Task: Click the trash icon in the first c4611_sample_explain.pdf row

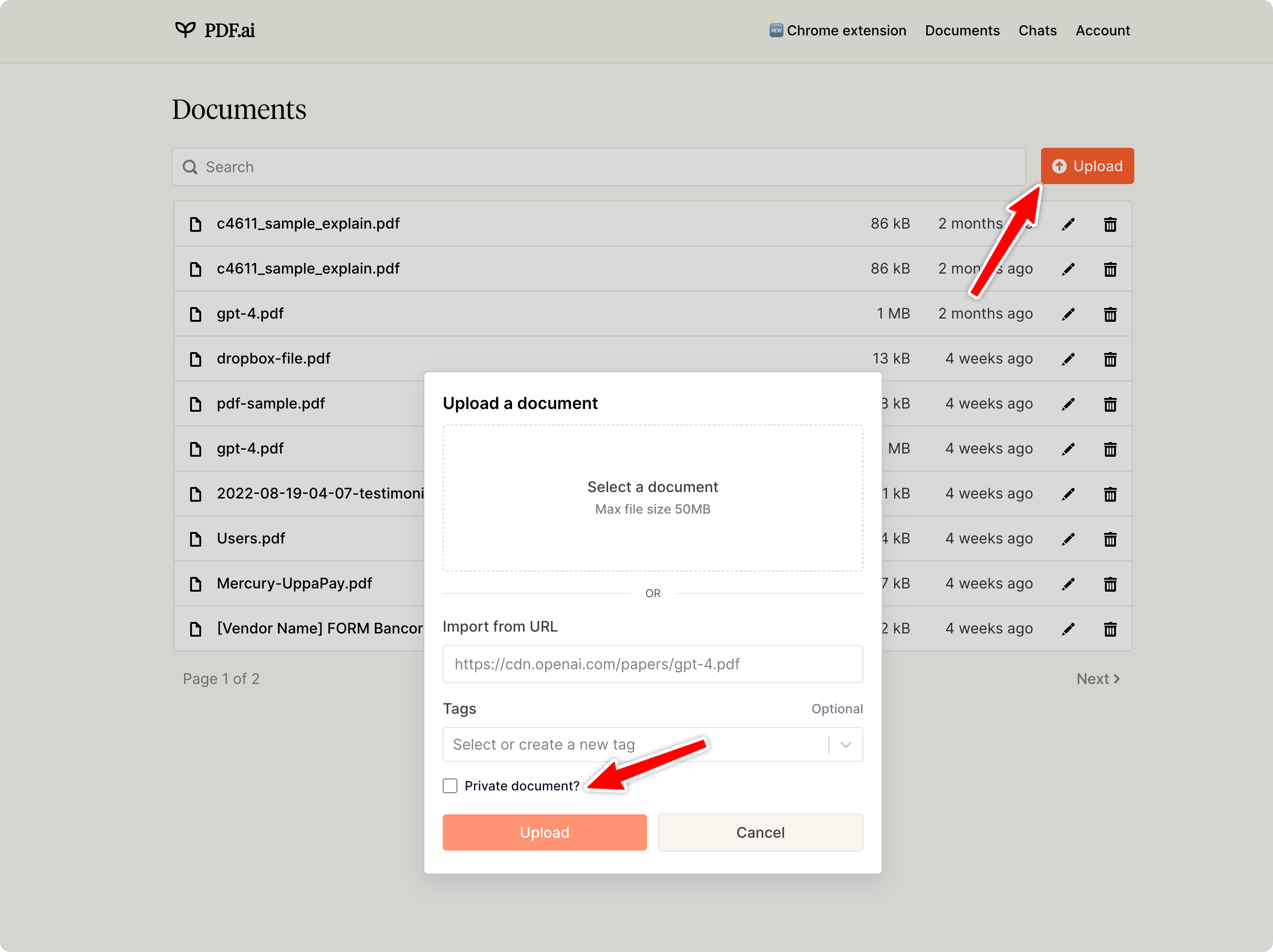Action: pyautogui.click(x=1110, y=224)
